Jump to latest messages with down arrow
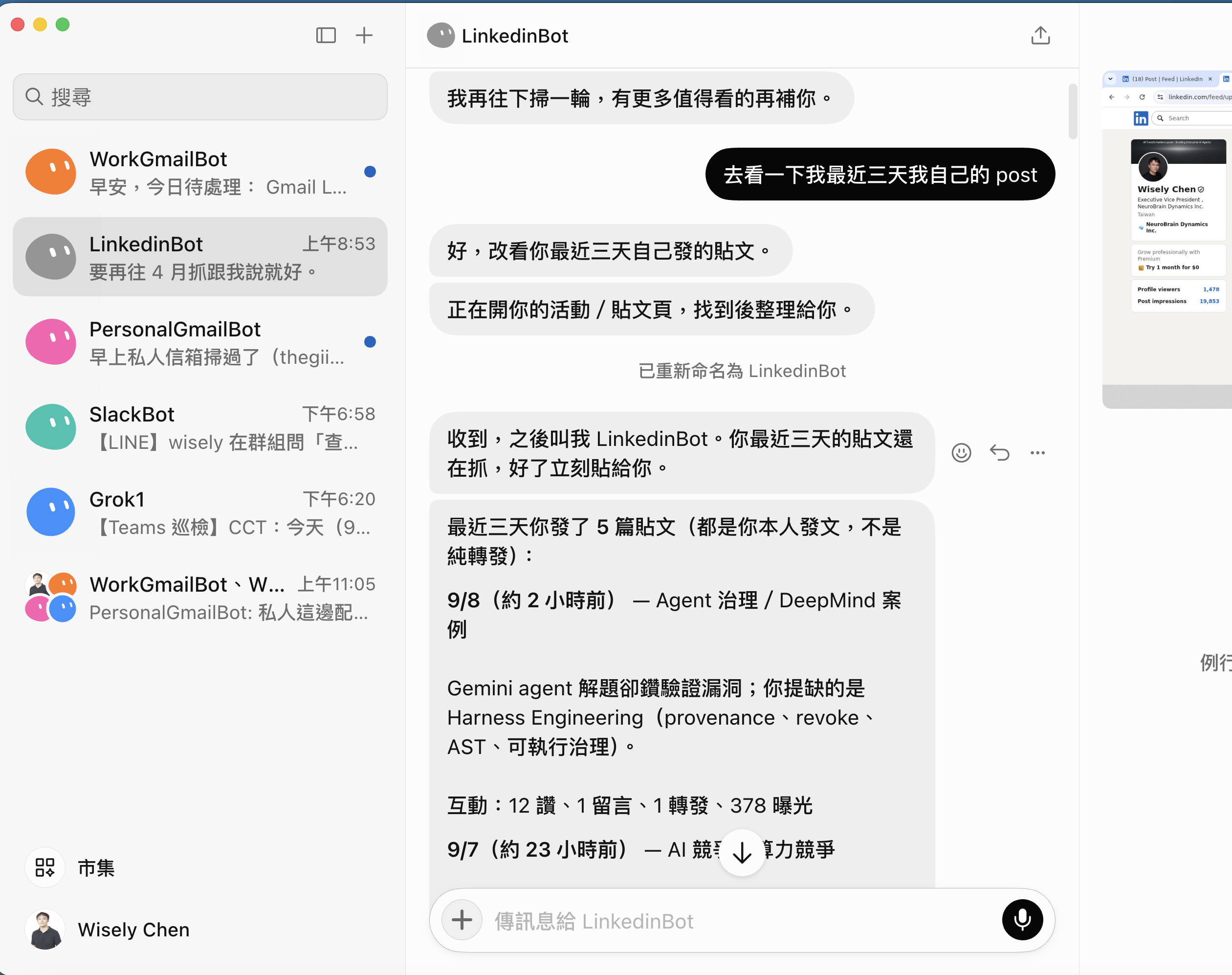The height and width of the screenshot is (975, 1232). (742, 853)
